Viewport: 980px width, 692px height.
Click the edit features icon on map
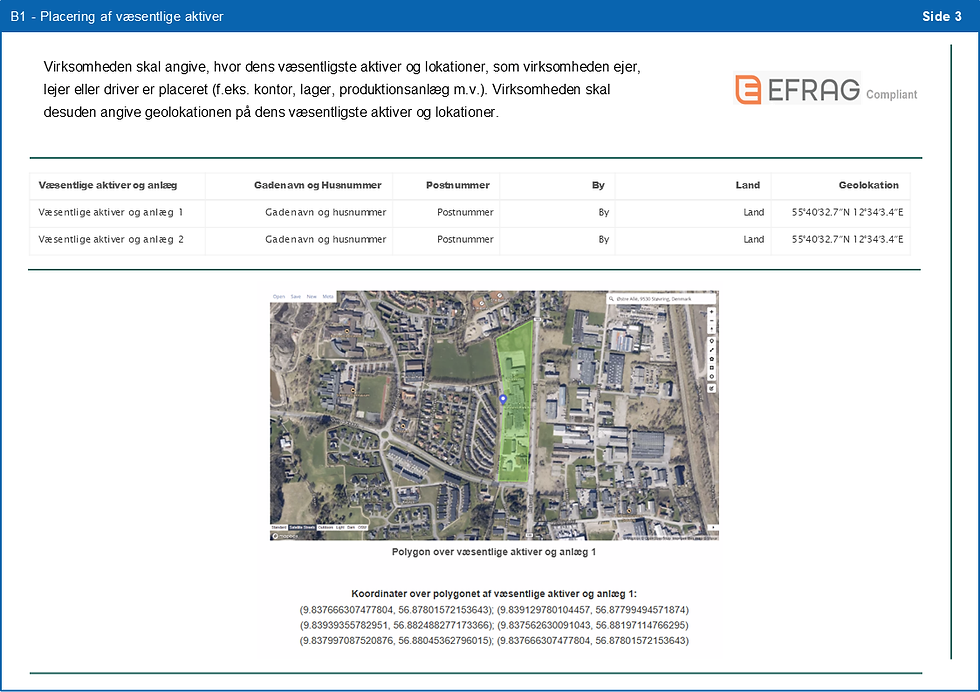click(711, 388)
